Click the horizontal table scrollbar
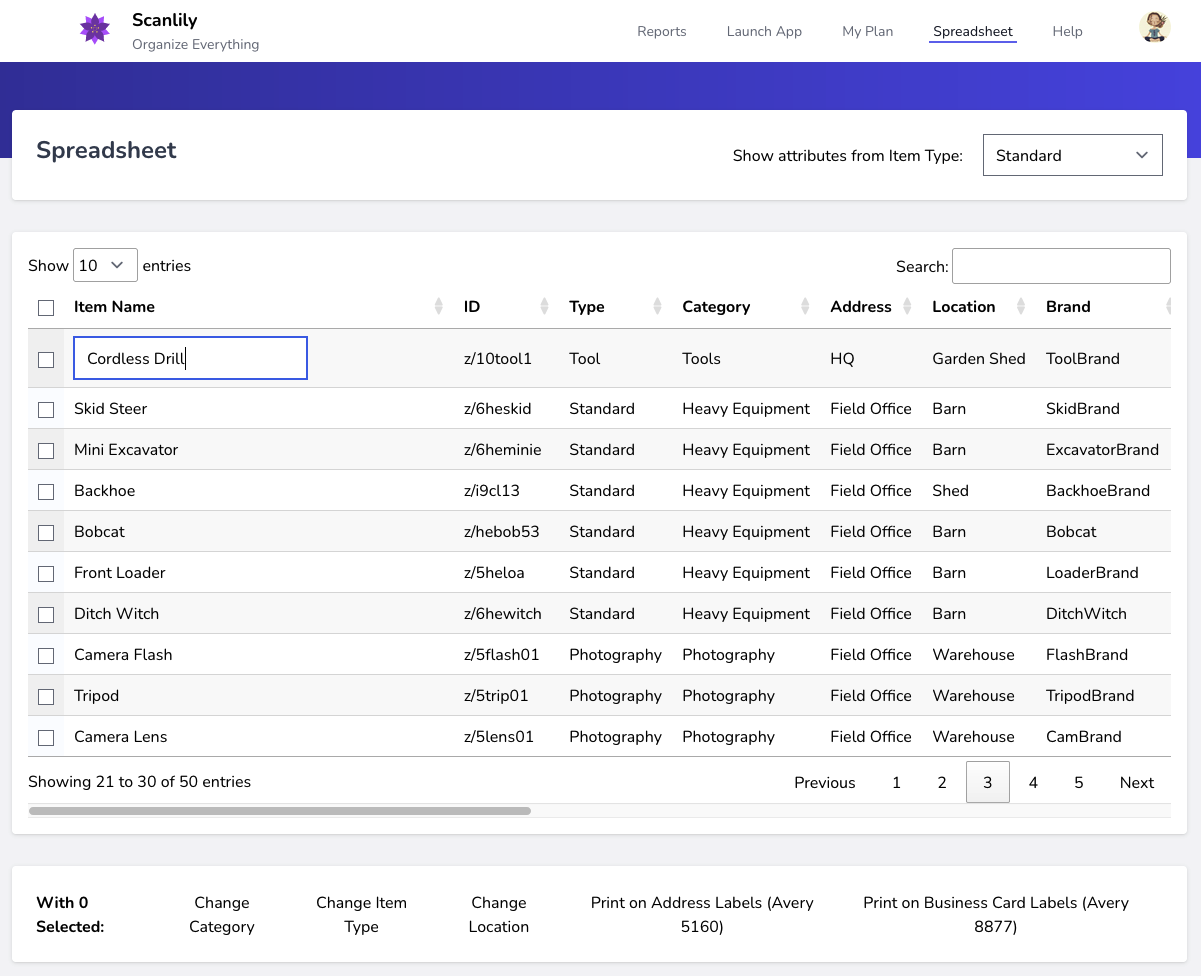Image resolution: width=1201 pixels, height=976 pixels. [280, 811]
